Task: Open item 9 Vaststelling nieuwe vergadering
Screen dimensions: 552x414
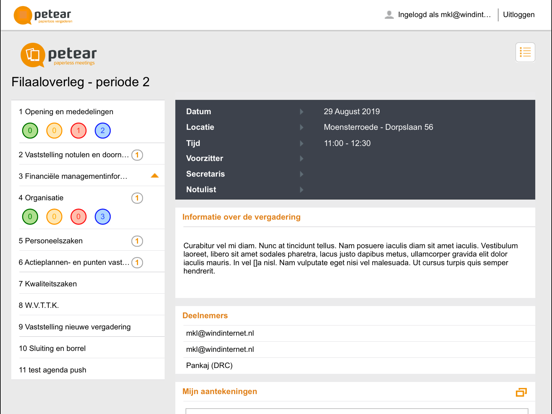Action: (75, 327)
